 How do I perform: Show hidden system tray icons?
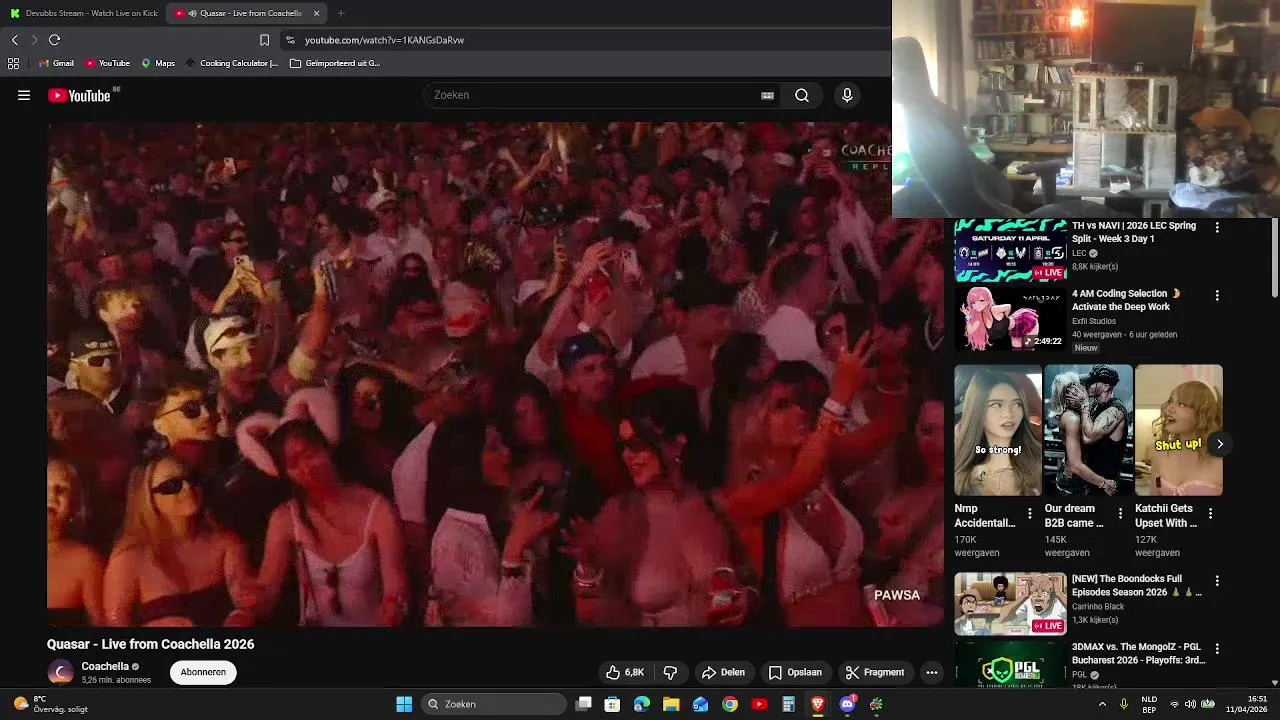tap(1102, 704)
